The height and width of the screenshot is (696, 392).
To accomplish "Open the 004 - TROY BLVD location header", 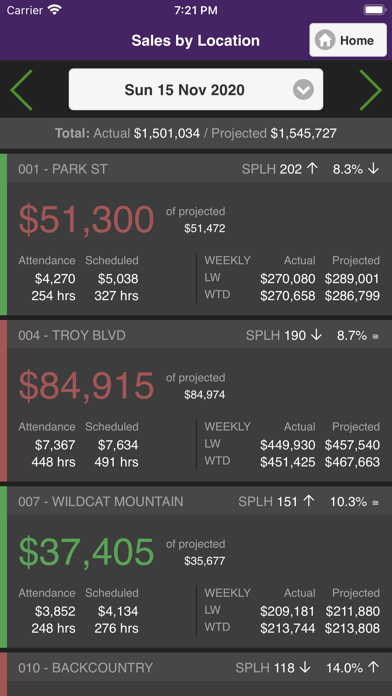I will [199, 335].
